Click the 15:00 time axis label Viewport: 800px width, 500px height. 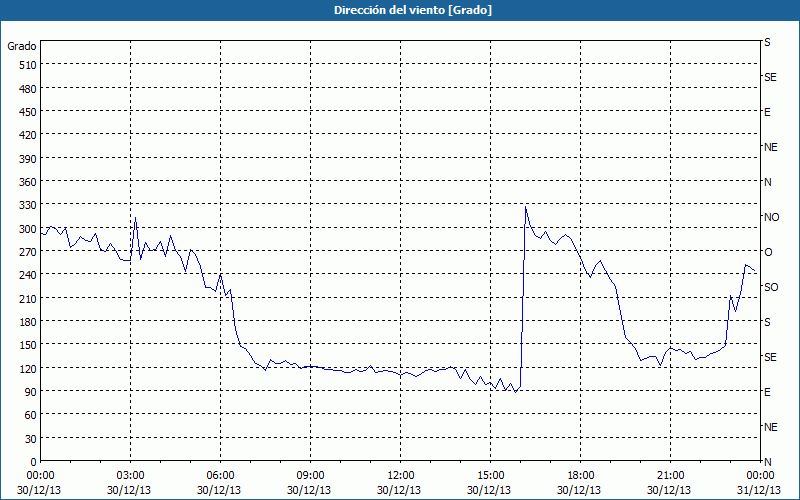[x=490, y=476]
